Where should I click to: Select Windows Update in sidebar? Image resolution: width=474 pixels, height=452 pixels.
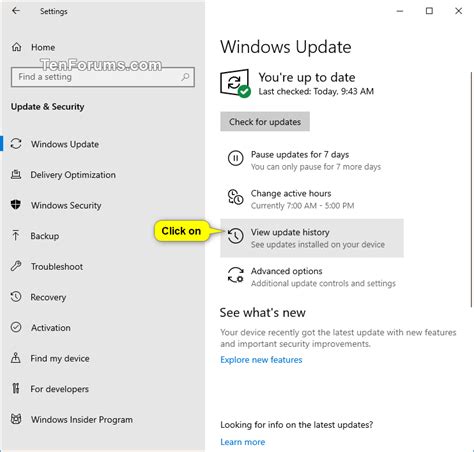pyautogui.click(x=65, y=144)
